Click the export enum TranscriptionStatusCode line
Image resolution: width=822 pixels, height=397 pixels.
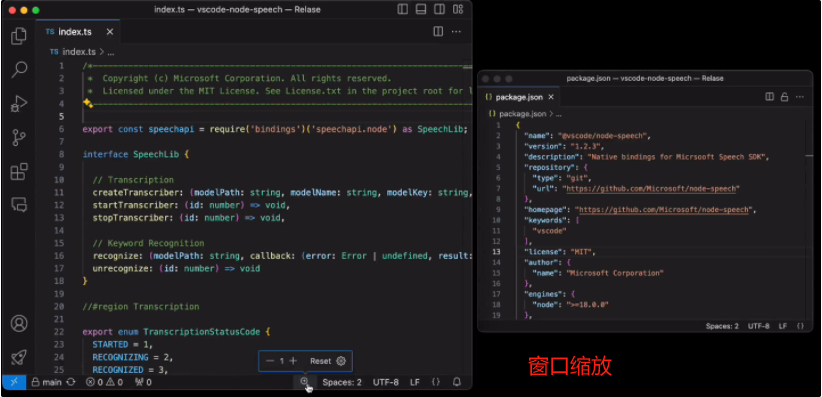point(177,332)
